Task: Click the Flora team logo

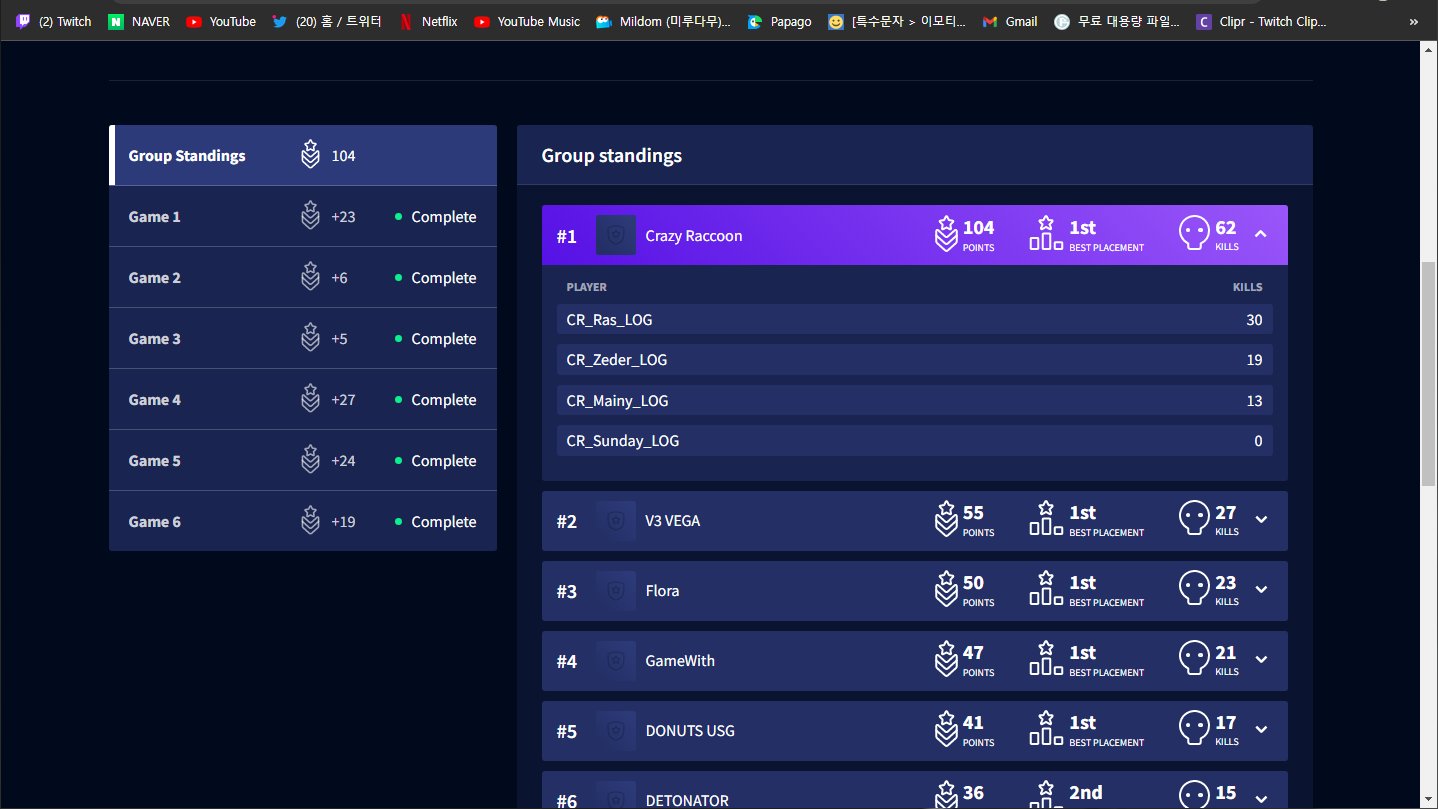Action: click(616, 590)
